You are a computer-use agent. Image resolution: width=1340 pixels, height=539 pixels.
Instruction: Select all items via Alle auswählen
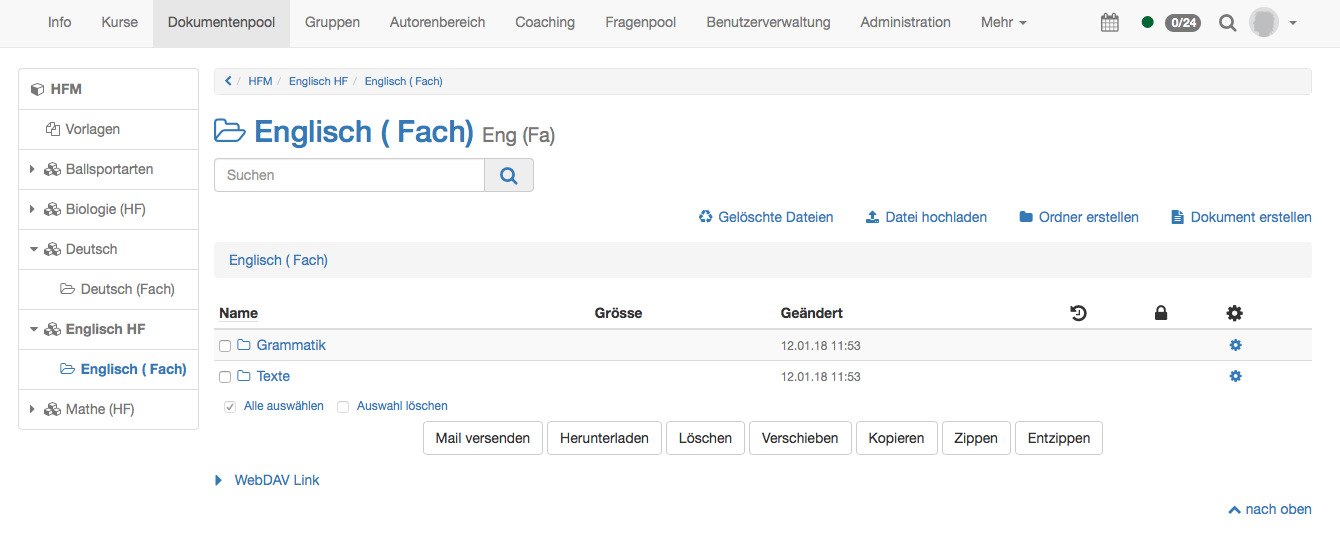pyautogui.click(x=283, y=406)
